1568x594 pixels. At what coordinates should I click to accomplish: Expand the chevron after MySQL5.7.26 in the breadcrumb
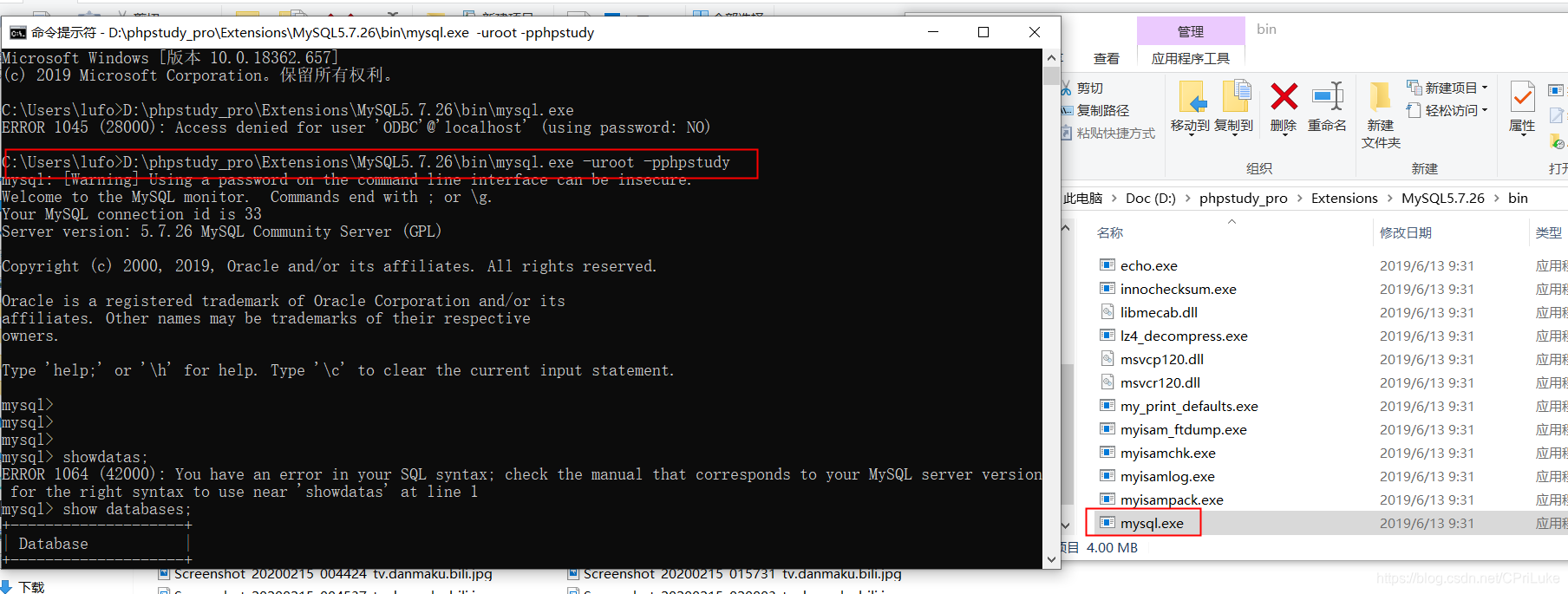1496,198
